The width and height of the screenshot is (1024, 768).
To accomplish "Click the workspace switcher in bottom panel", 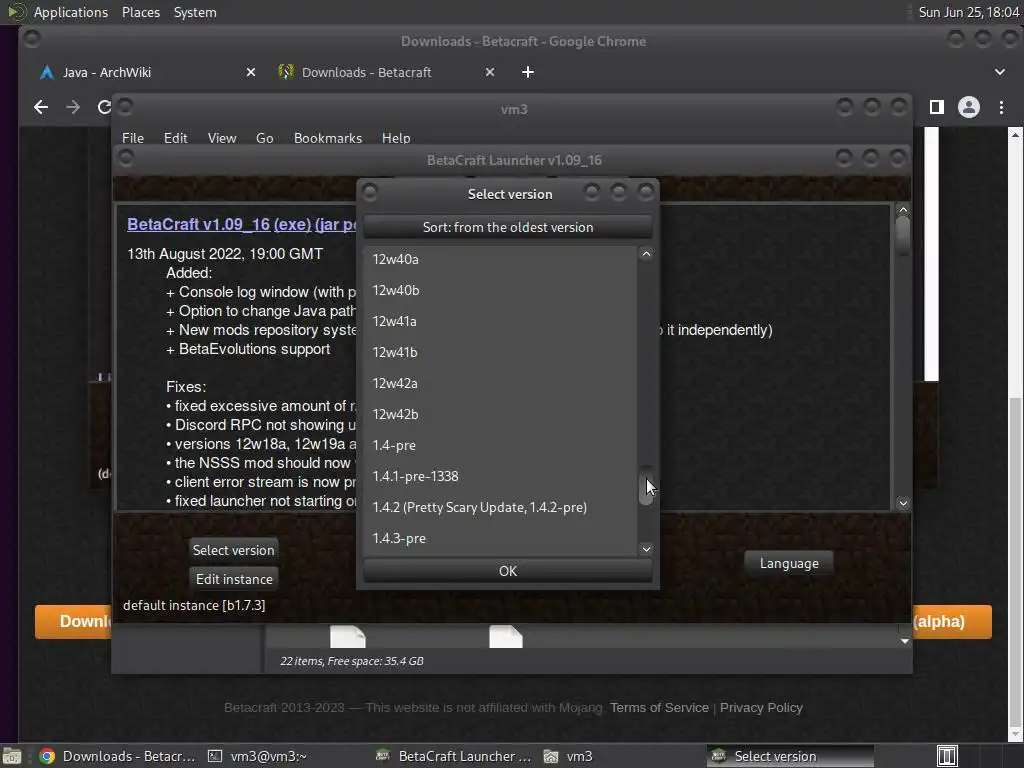I will pos(947,756).
